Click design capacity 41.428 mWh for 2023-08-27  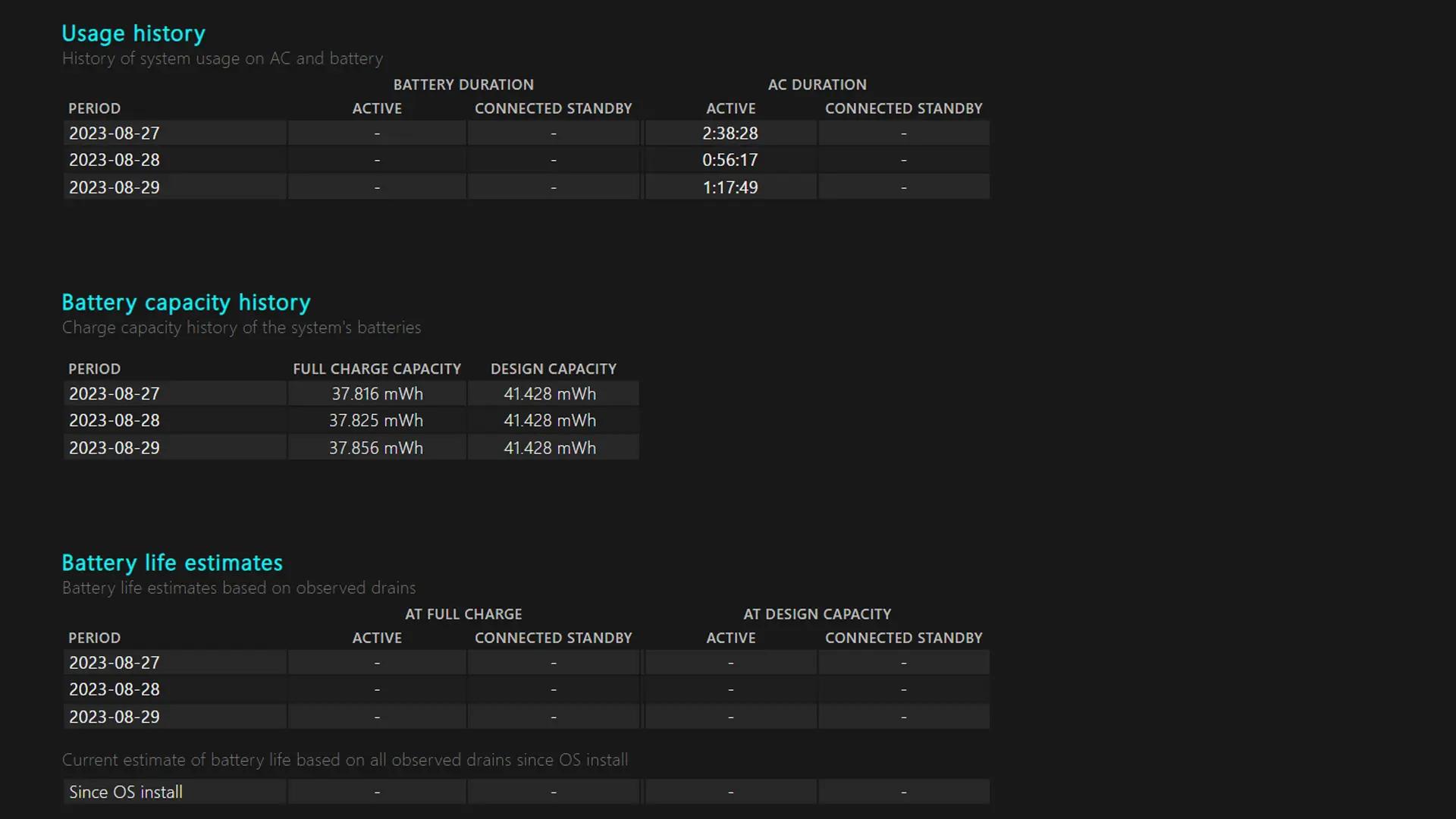click(x=550, y=394)
